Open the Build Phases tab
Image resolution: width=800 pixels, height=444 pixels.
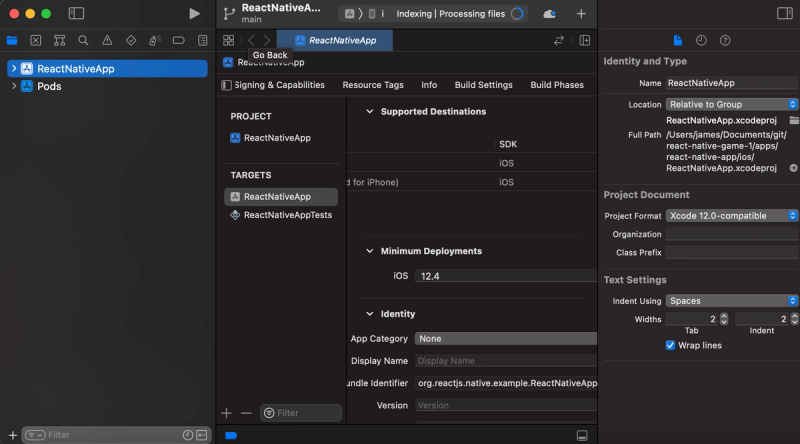[x=557, y=85]
